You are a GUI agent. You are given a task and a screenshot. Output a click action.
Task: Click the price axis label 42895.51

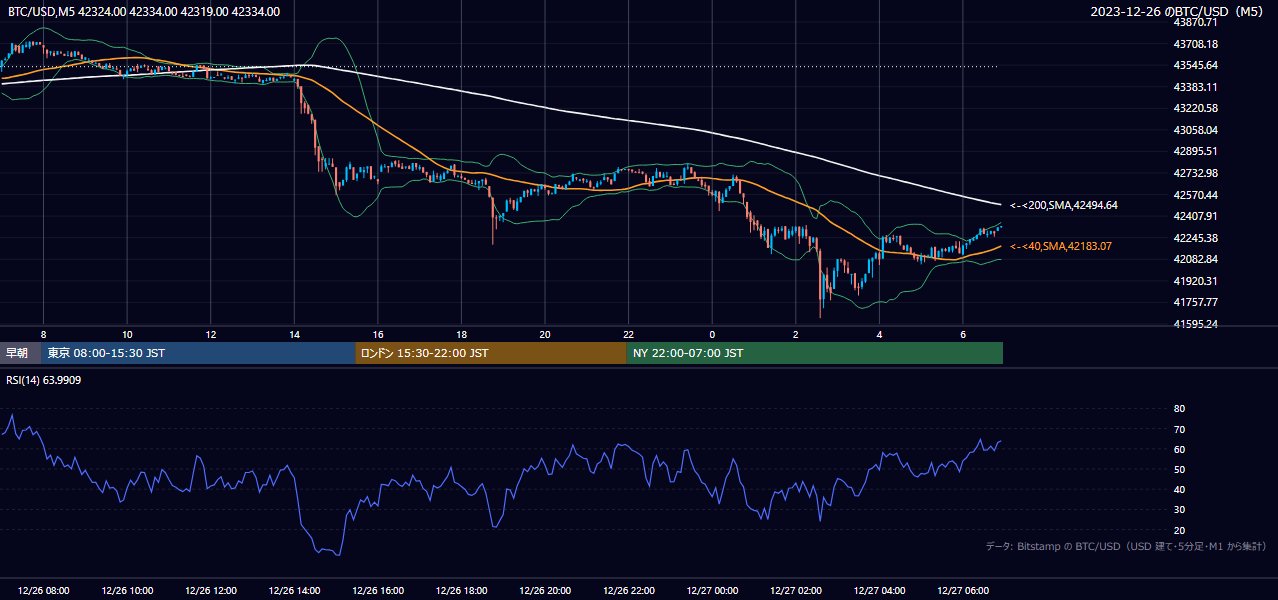coord(1195,151)
